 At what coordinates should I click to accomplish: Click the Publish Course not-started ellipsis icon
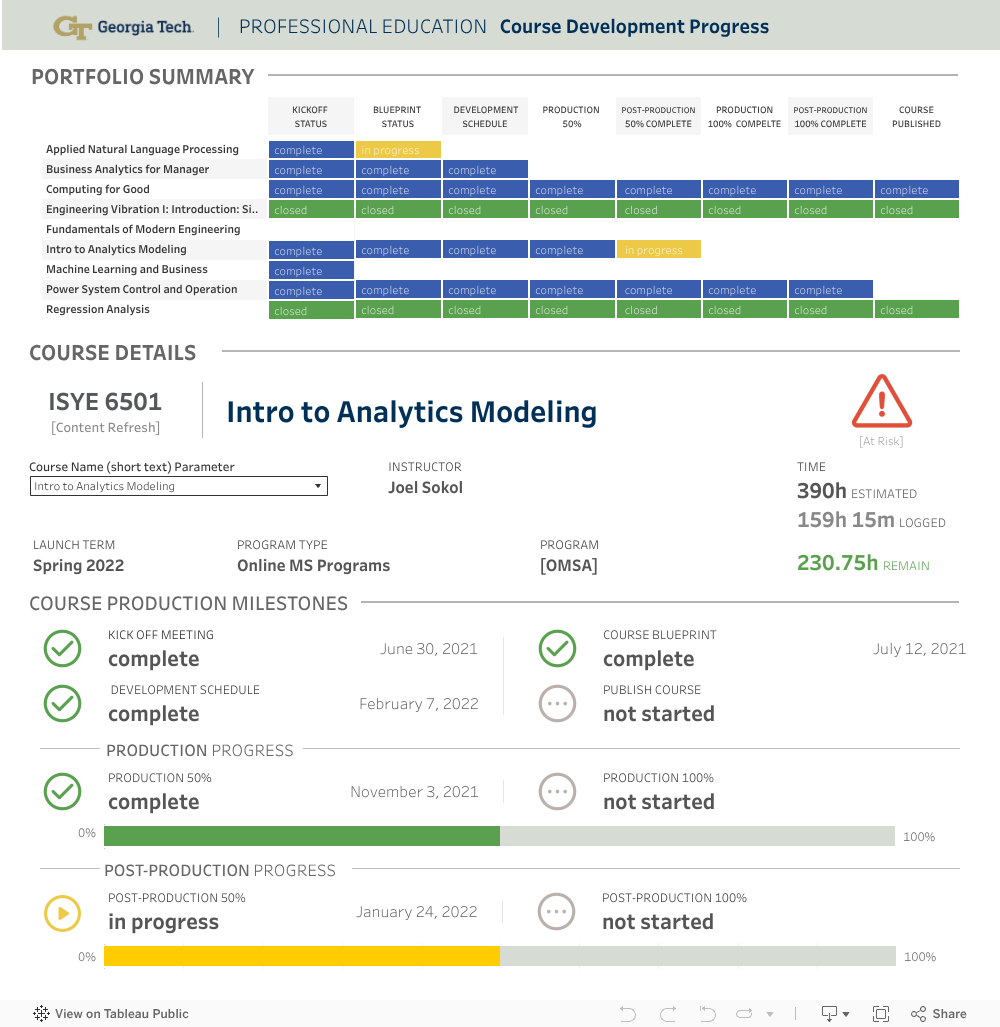coord(558,704)
